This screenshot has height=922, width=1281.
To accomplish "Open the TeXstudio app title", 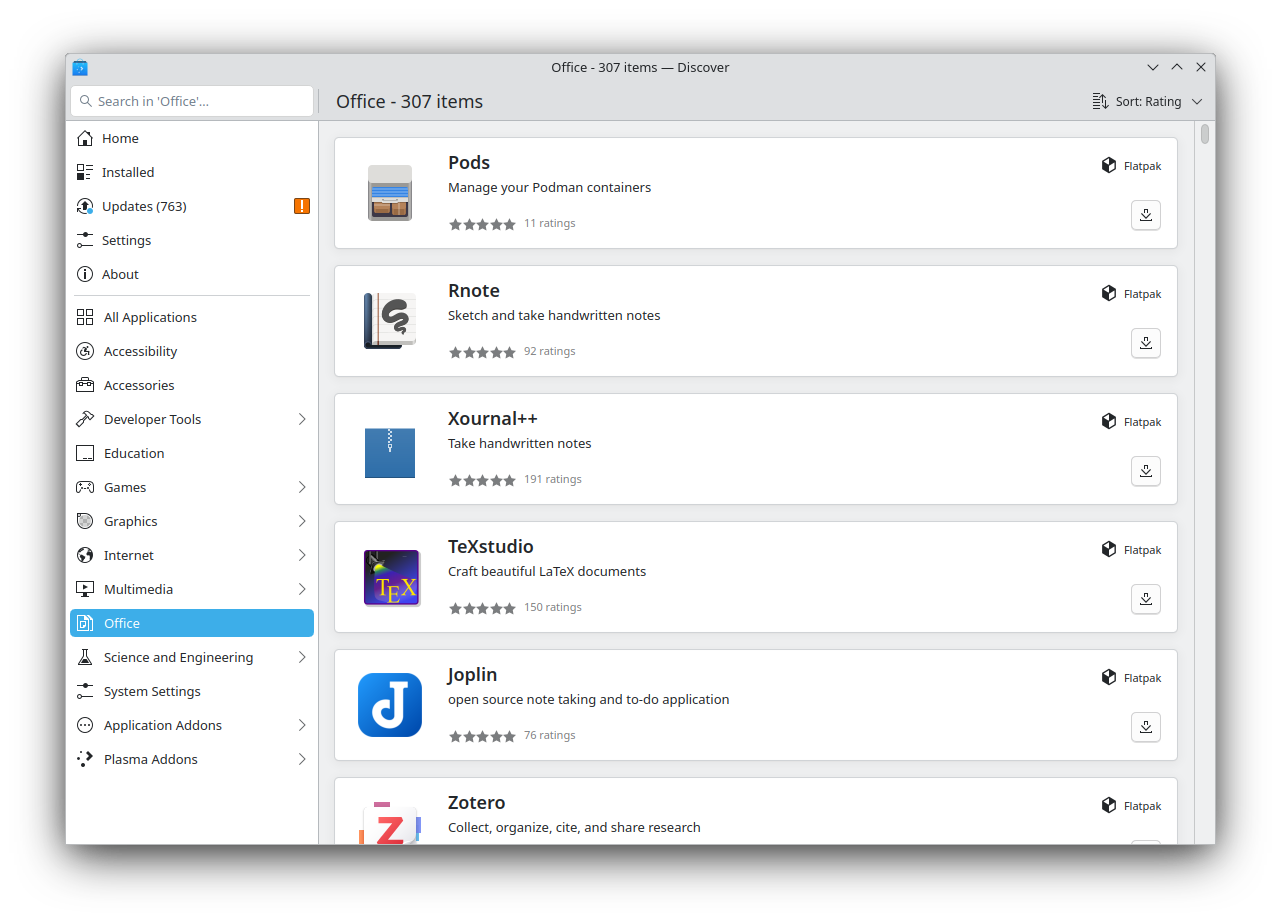I will click(x=491, y=547).
